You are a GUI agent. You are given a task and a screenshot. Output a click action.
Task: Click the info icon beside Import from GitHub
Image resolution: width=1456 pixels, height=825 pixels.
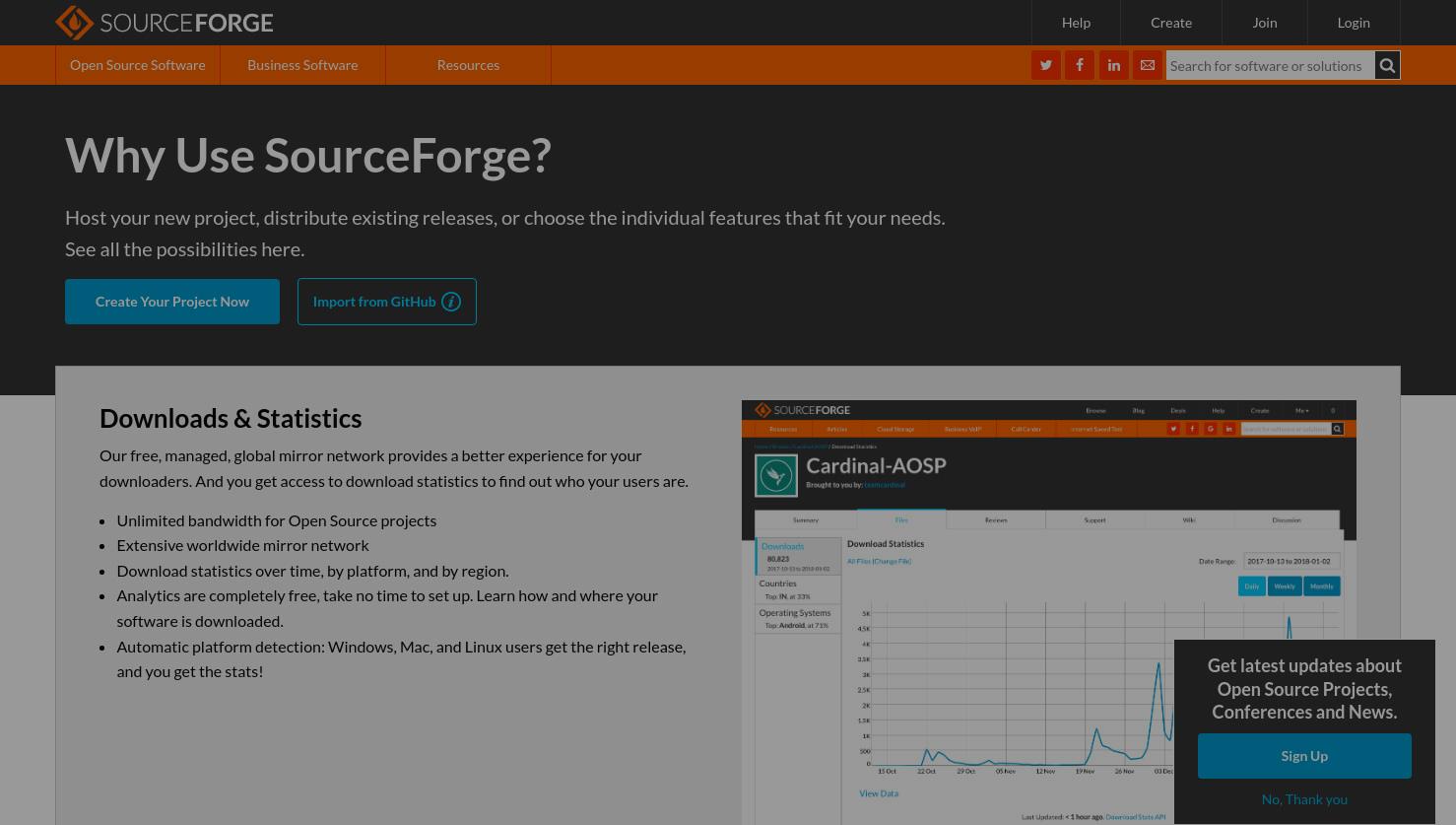click(x=451, y=302)
